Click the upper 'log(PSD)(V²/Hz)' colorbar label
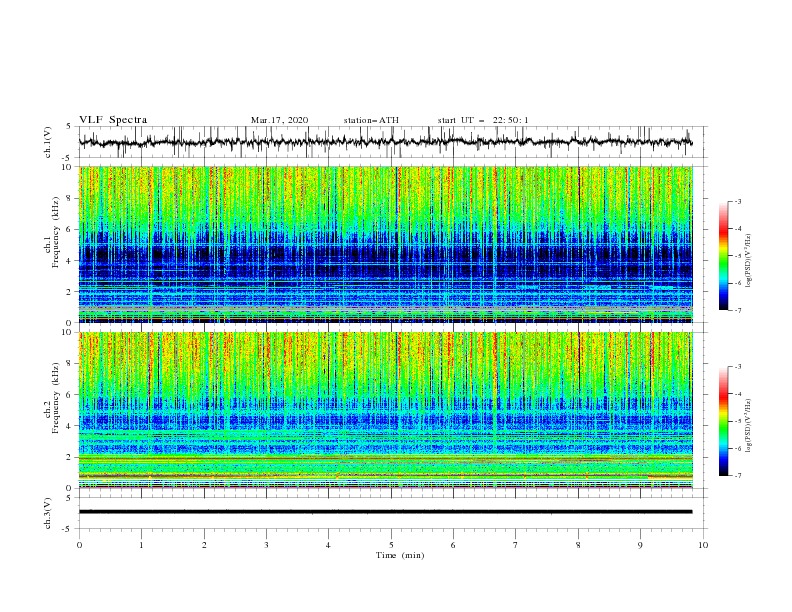Screen dimensions: 792x612 [x=749, y=261]
